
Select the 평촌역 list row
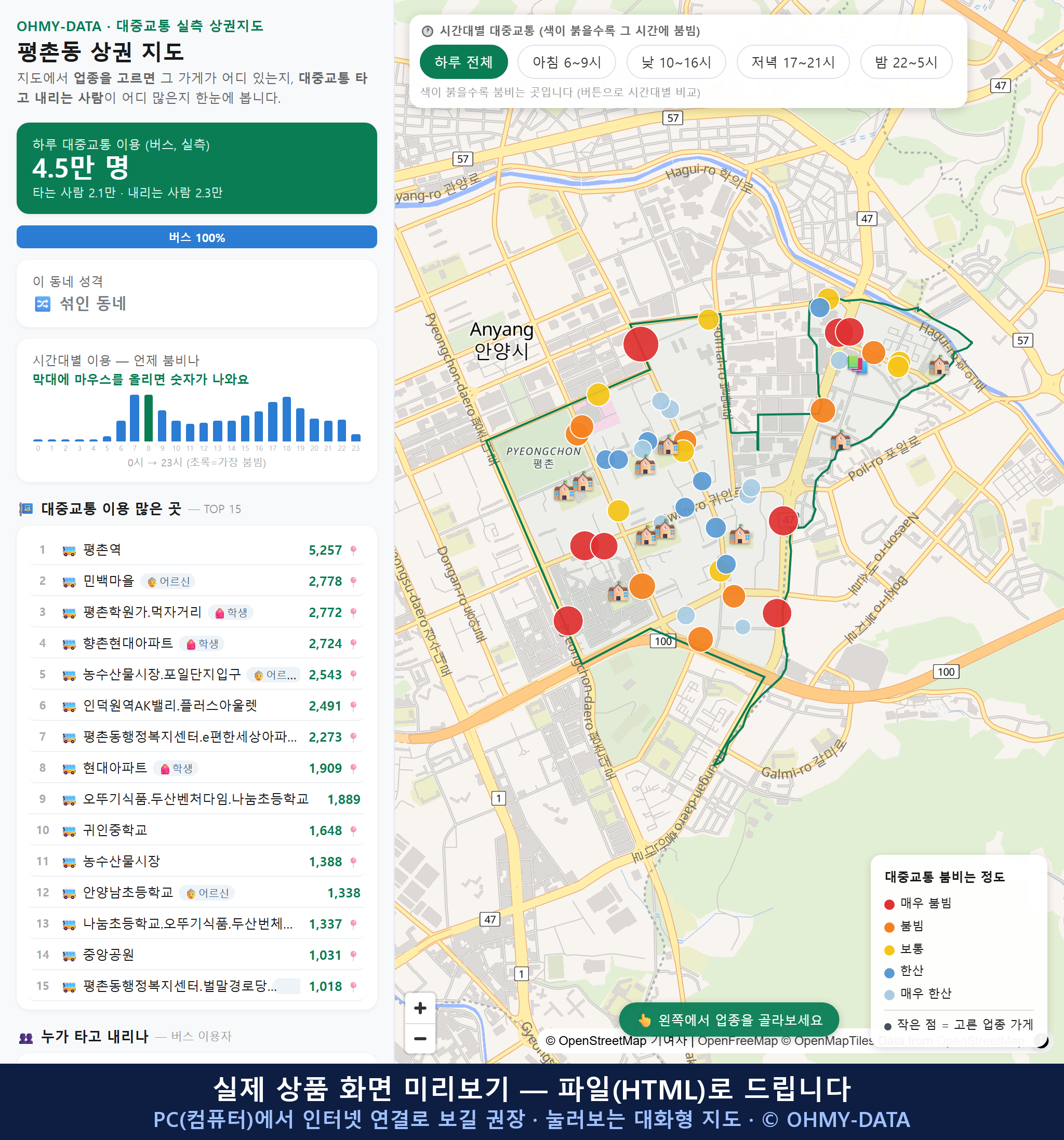[x=197, y=550]
